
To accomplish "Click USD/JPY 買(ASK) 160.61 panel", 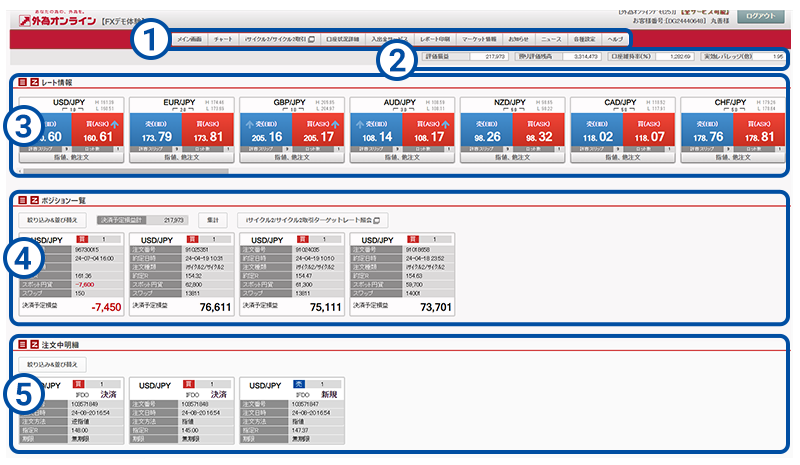I will click(97, 130).
